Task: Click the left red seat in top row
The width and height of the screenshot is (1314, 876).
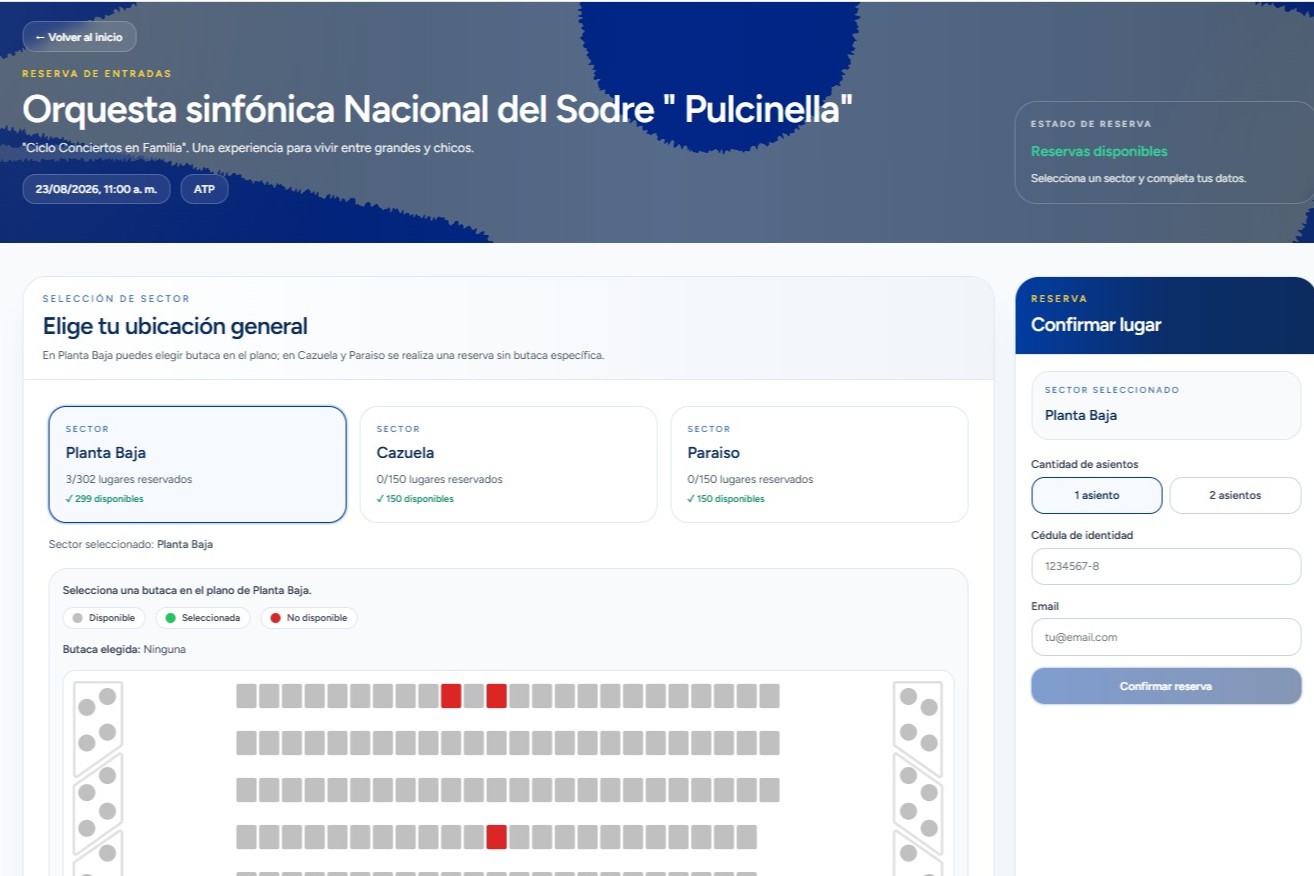Action: tap(451, 696)
